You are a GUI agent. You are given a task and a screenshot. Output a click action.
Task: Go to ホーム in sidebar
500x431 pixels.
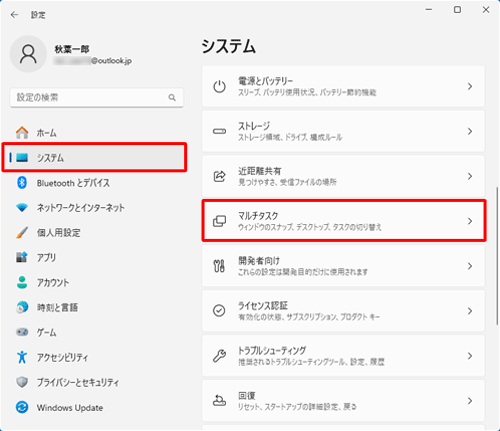(97, 133)
